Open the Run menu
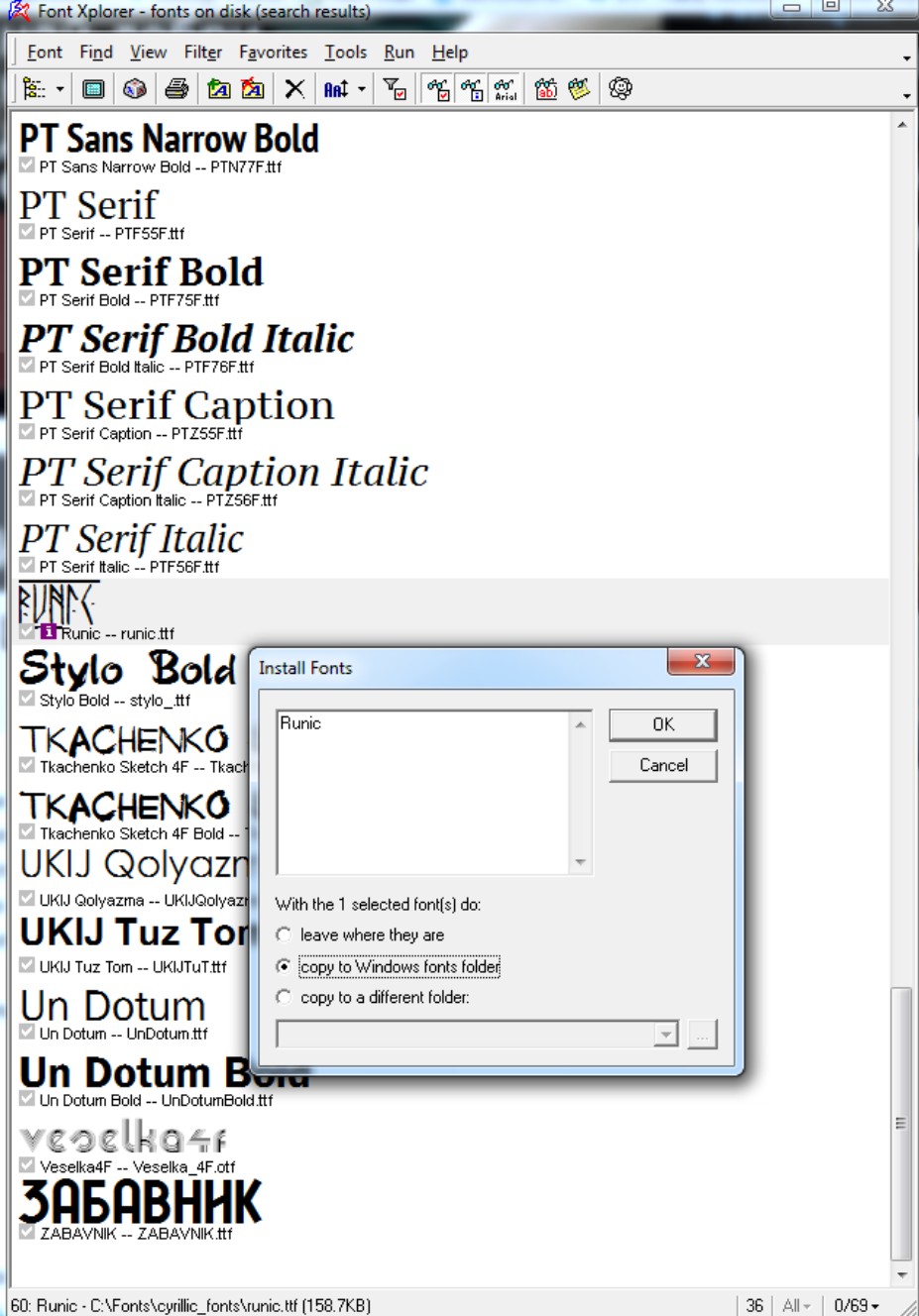 [400, 53]
